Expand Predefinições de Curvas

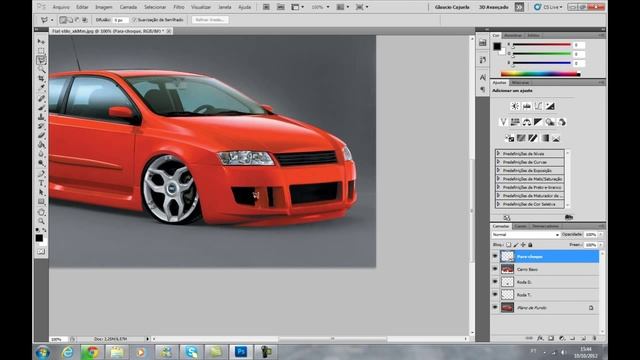[498, 162]
